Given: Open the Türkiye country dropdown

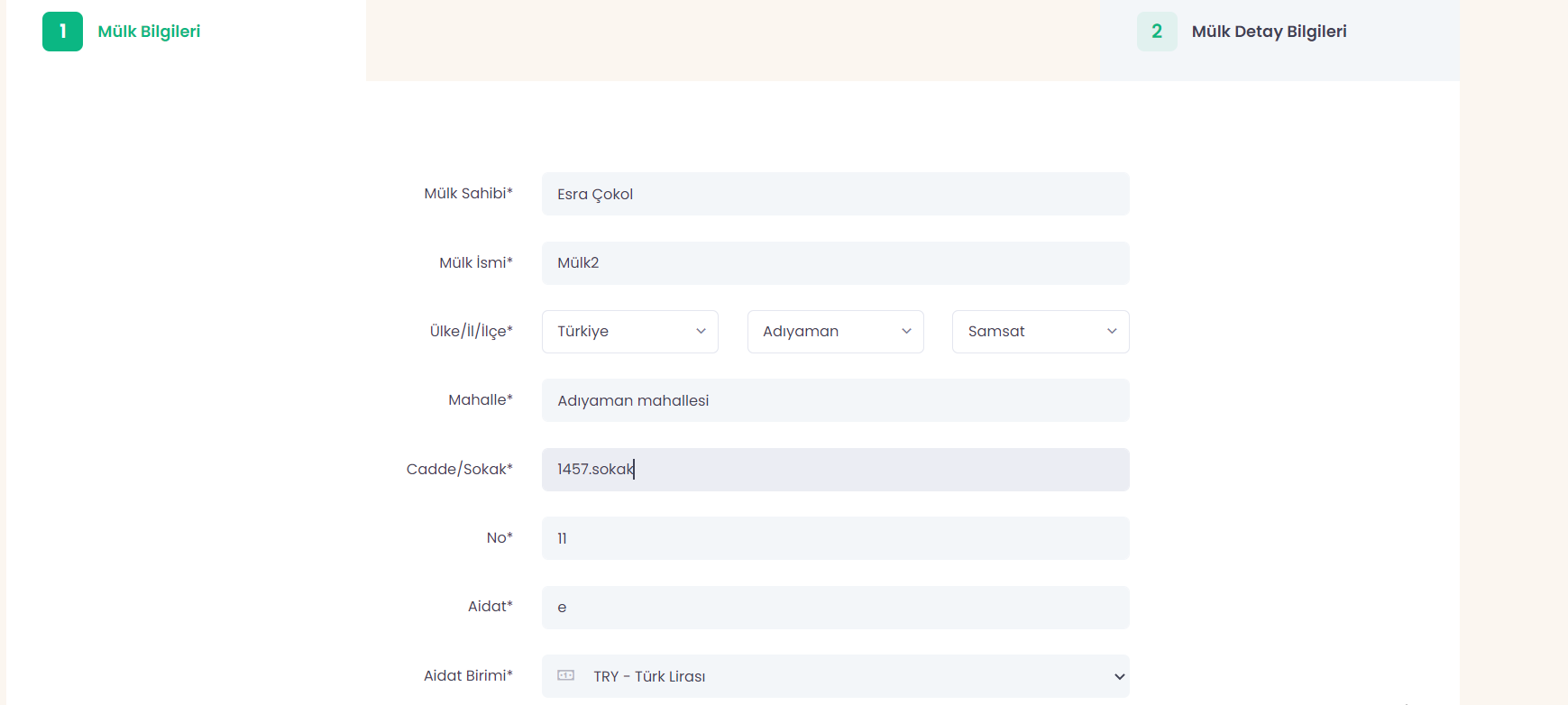Looking at the screenshot, I should 629,332.
